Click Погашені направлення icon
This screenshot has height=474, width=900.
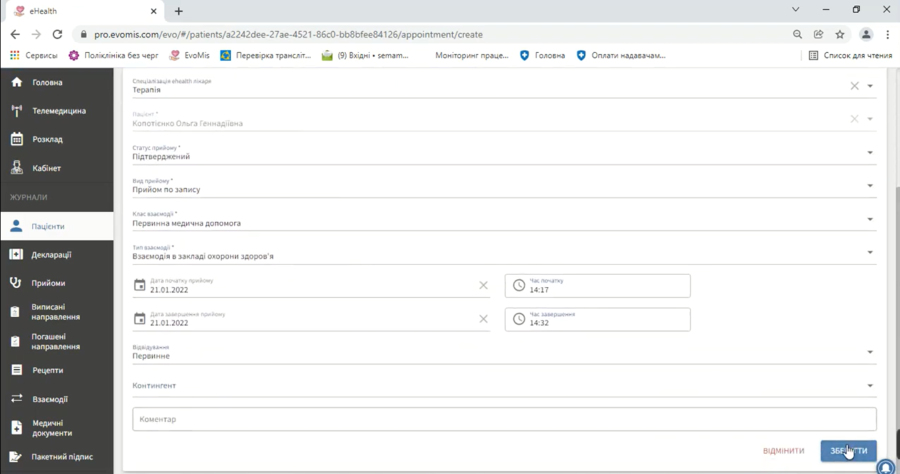tap(15, 341)
